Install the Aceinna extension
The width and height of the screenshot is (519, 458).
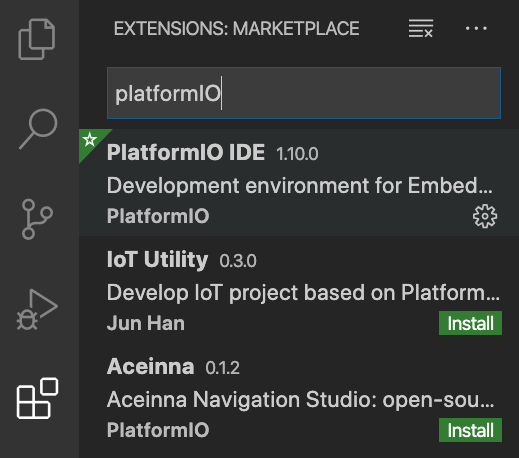pos(470,430)
